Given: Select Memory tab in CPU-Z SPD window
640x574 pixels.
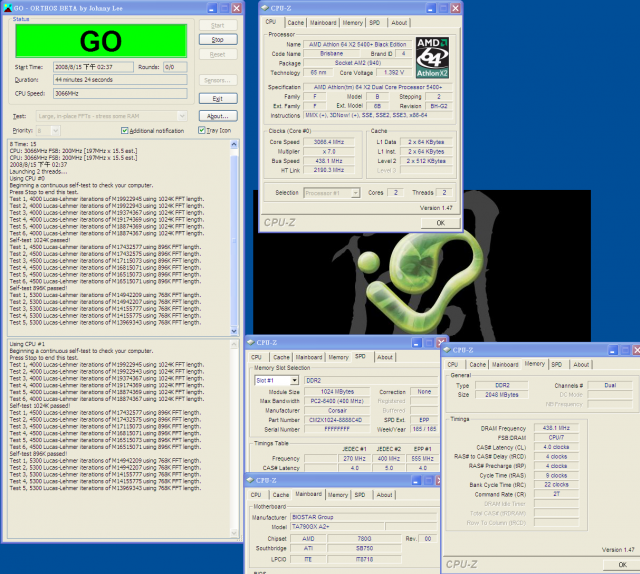Looking at the screenshot, I should pyautogui.click(x=338, y=357).
